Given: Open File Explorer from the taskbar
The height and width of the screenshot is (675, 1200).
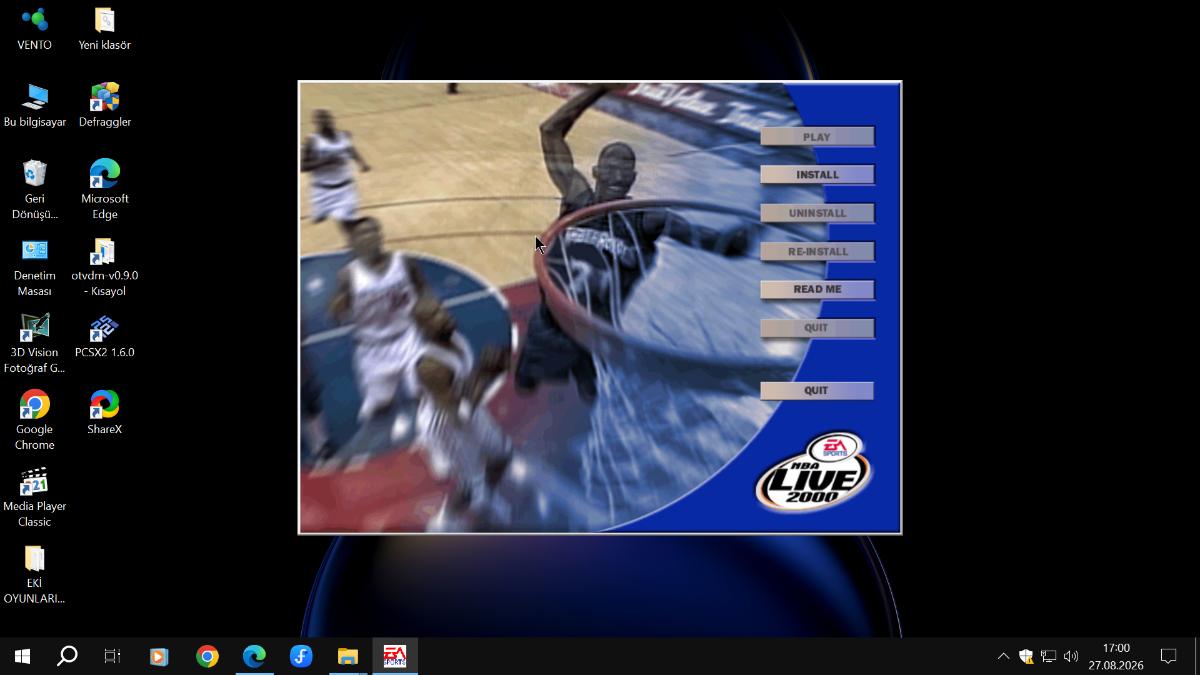Looking at the screenshot, I should click(348, 656).
